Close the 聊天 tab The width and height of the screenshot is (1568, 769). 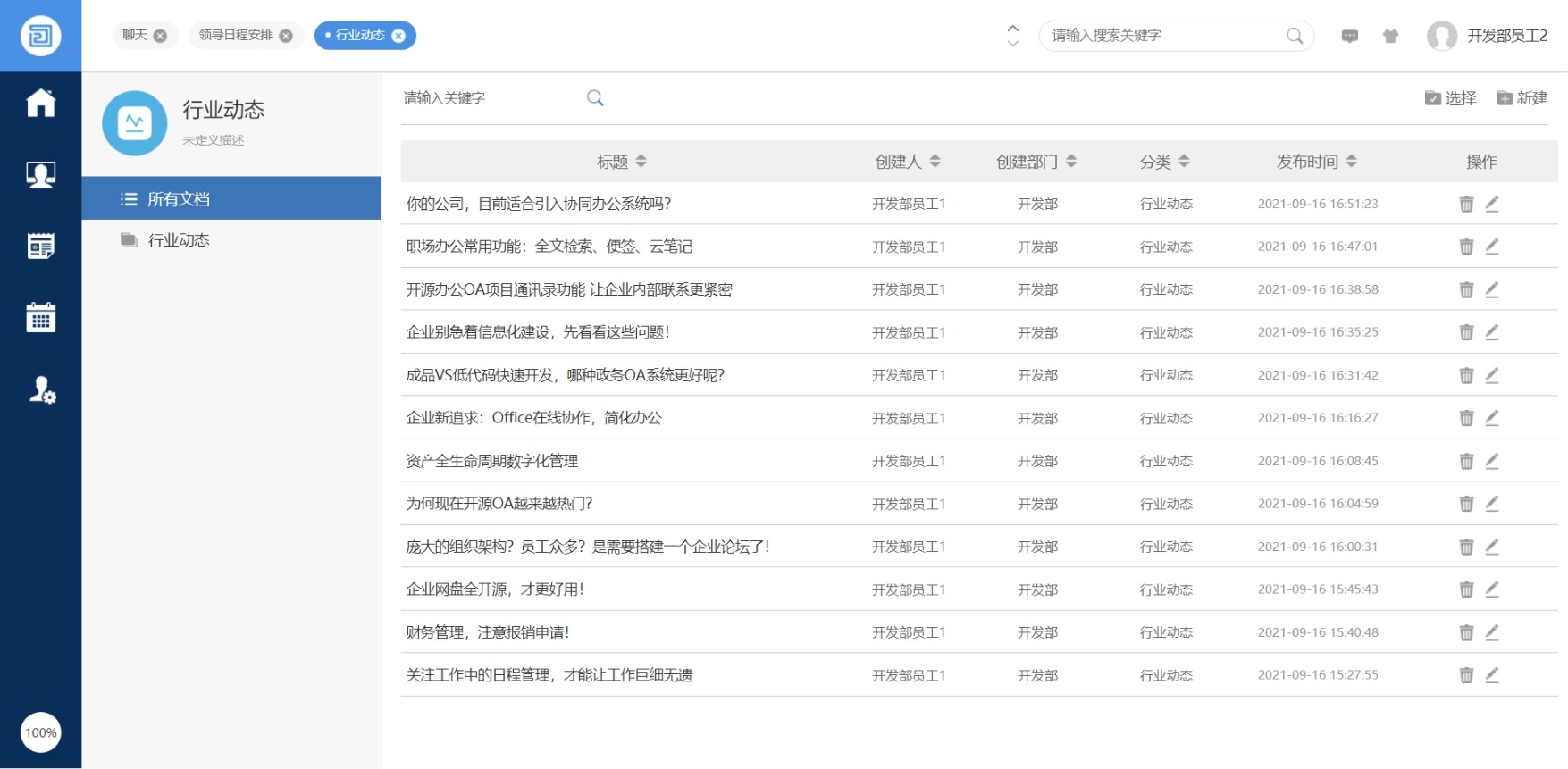(160, 36)
